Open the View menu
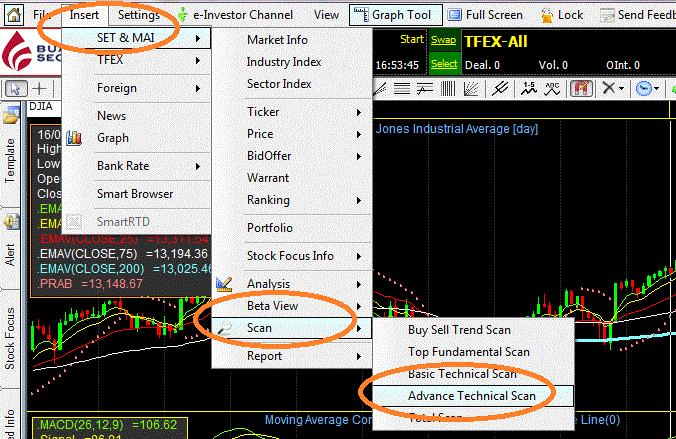The width and height of the screenshot is (676, 439). pos(326,15)
